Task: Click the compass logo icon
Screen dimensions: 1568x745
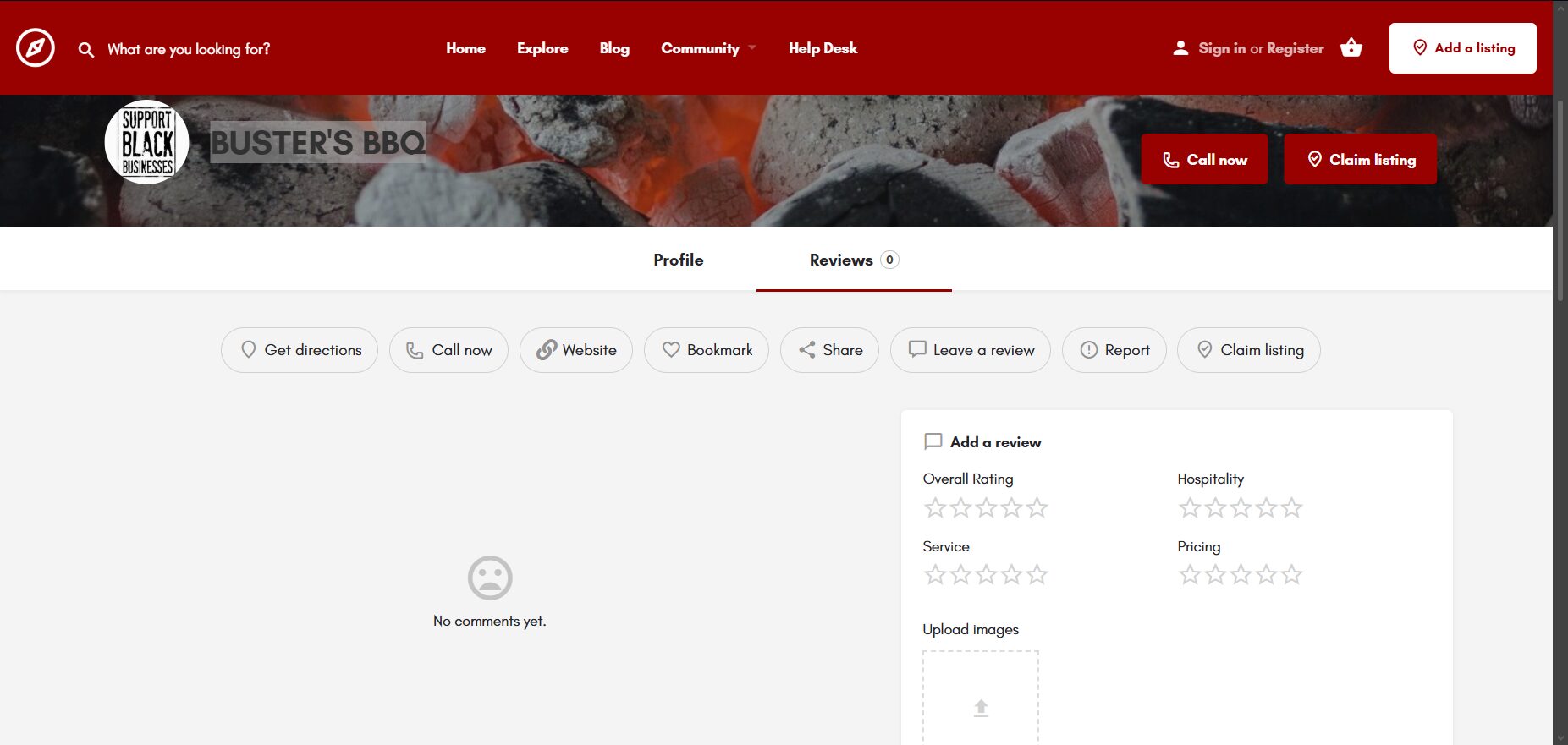Action: click(x=36, y=48)
